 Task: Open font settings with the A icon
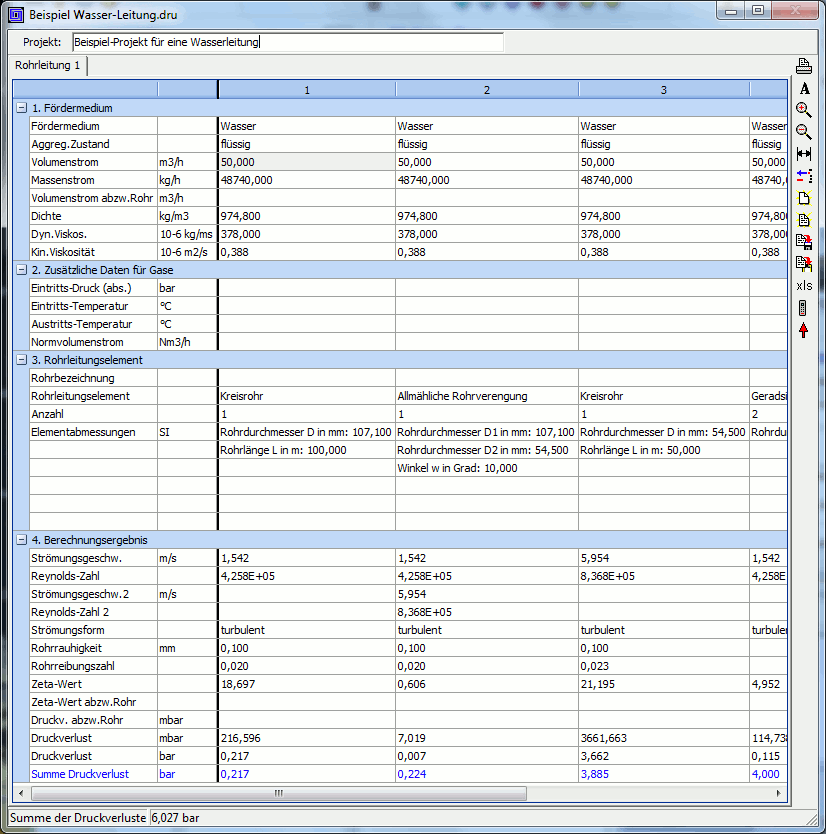click(804, 89)
